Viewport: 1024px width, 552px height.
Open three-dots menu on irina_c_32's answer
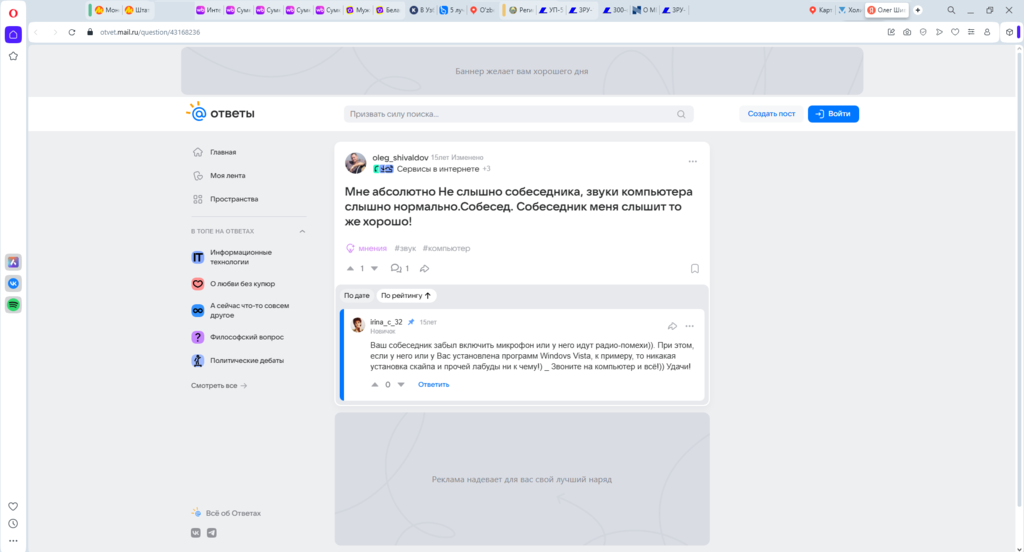click(689, 326)
